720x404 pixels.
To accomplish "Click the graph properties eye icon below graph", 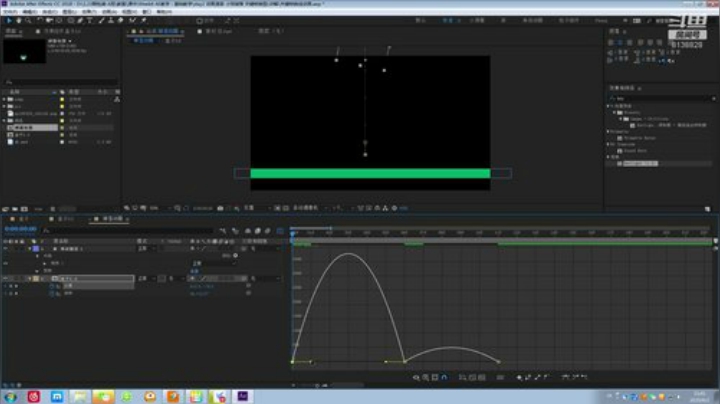I will (x=416, y=377).
